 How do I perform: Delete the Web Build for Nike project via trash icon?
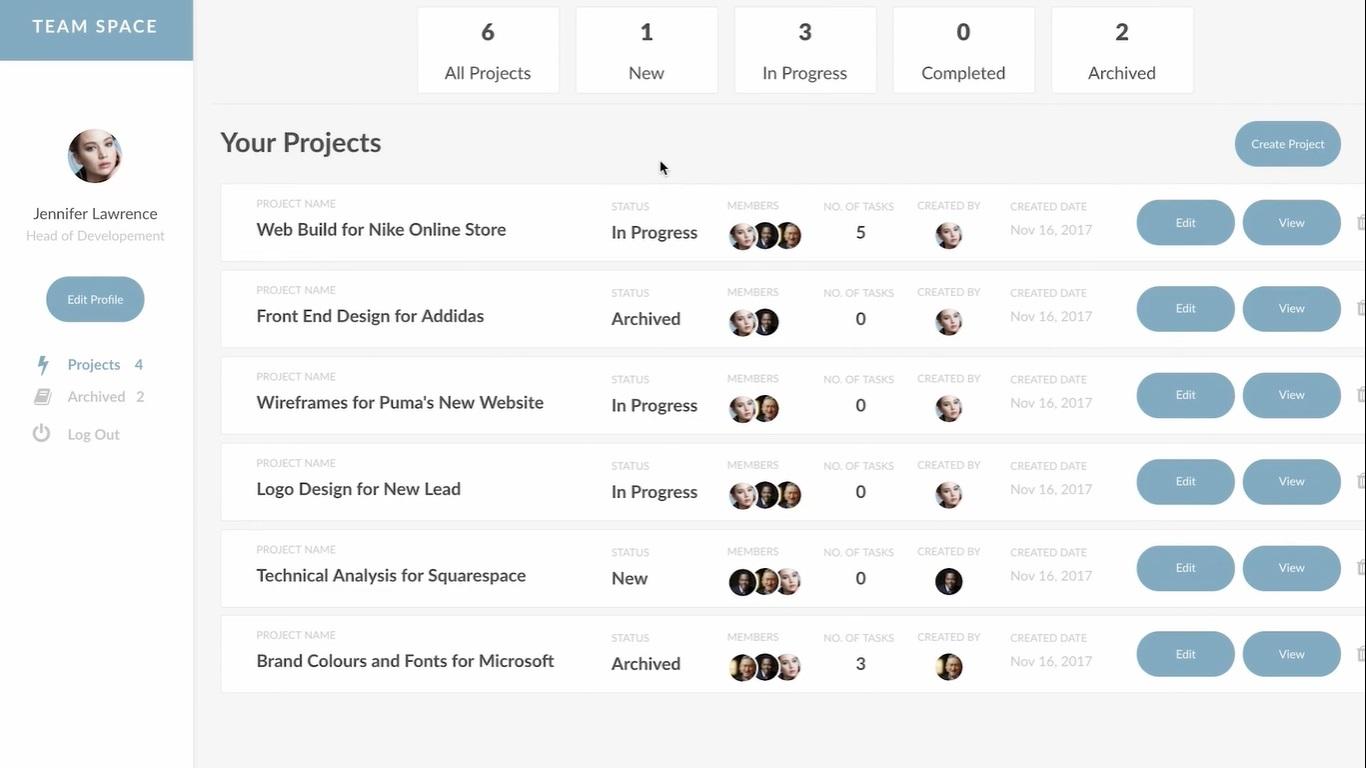[1360, 222]
